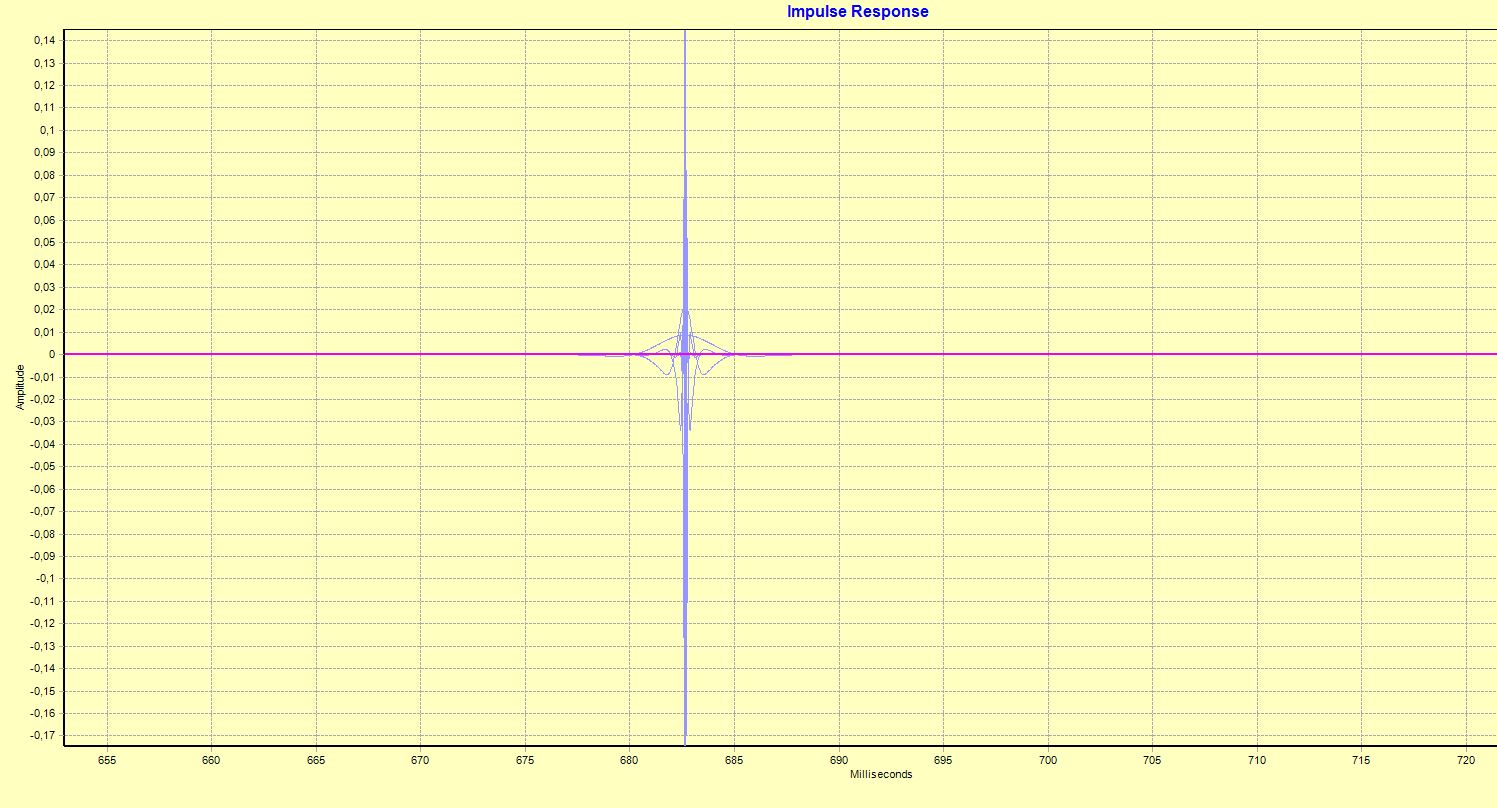This screenshot has width=1497, height=808.
Task: Click the 655 milliseconds tick label
Action: [107, 759]
